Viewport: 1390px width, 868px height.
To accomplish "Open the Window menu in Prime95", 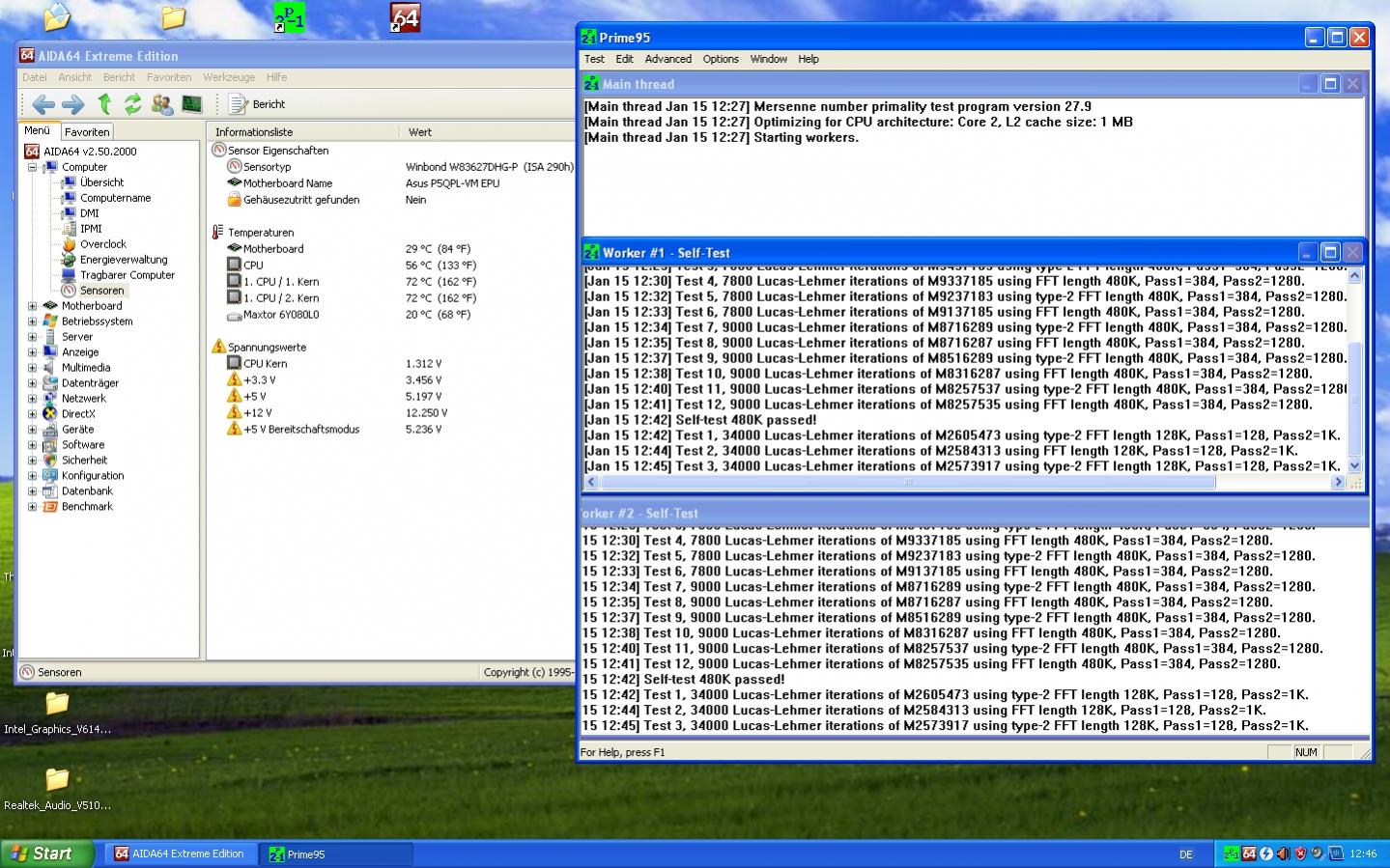I will (769, 59).
